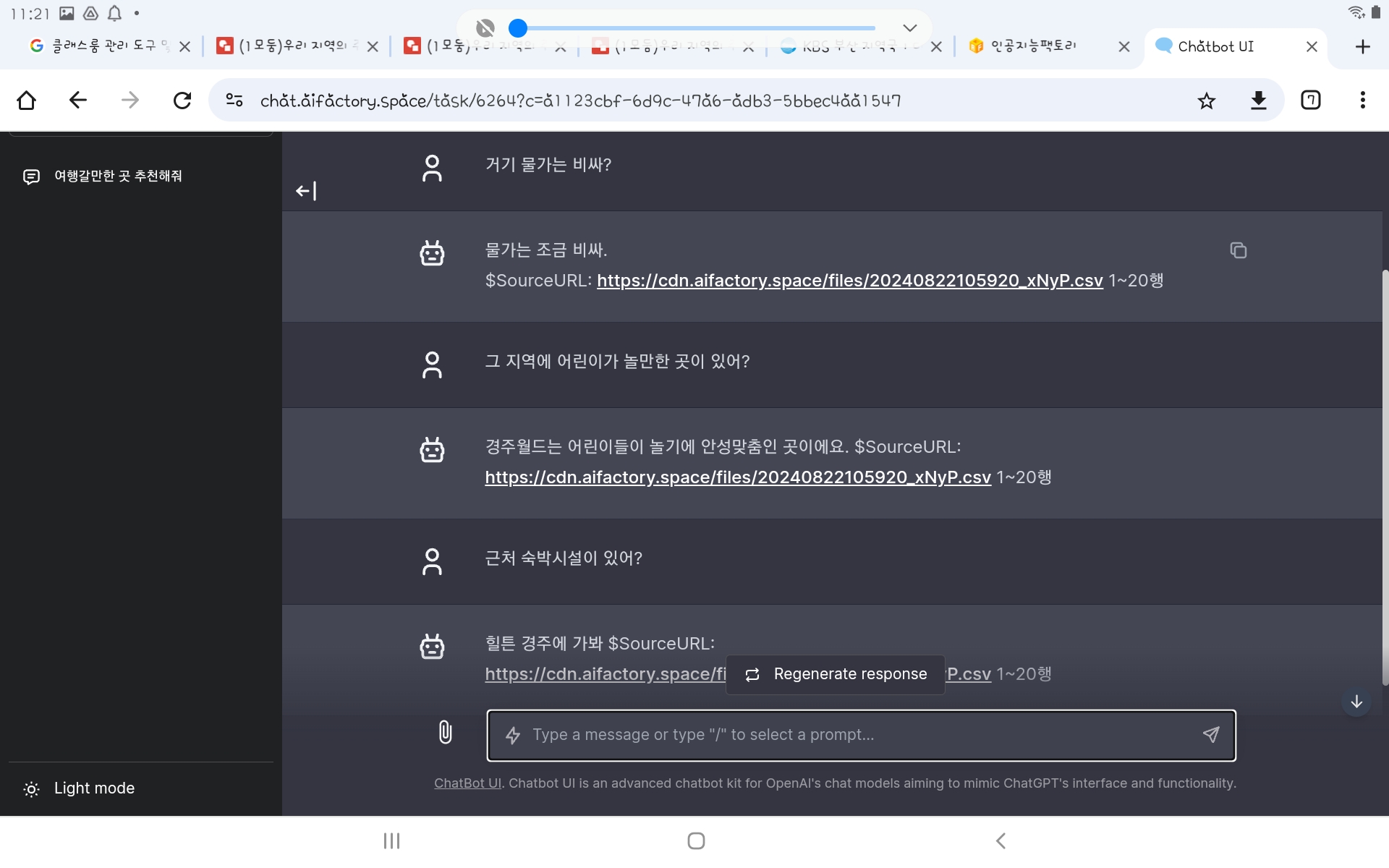
Task: Toggle the muted icon beside the slider
Action: coord(485,28)
